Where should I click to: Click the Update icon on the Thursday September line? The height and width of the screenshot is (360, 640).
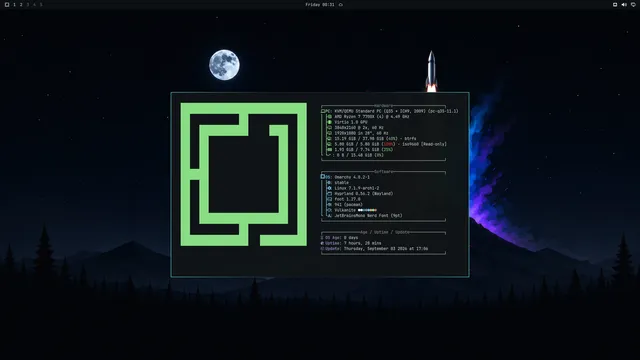pyautogui.click(x=322, y=249)
